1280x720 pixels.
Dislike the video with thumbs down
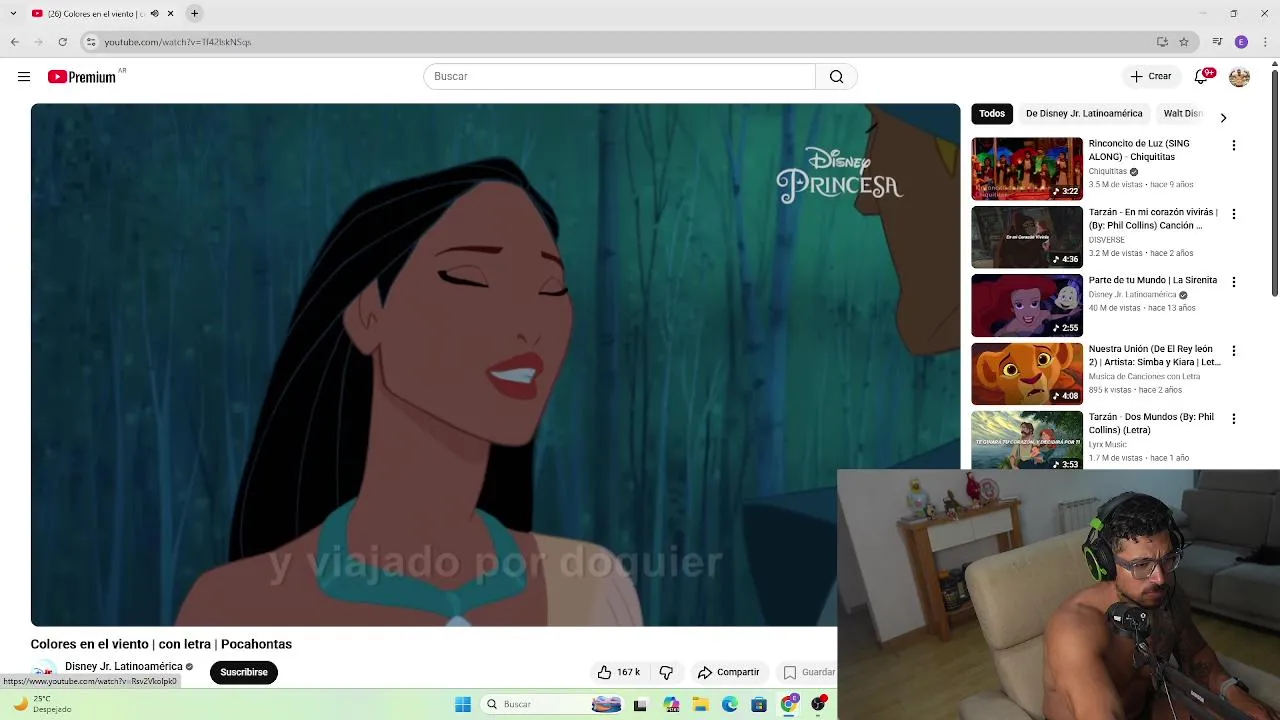pyautogui.click(x=666, y=672)
